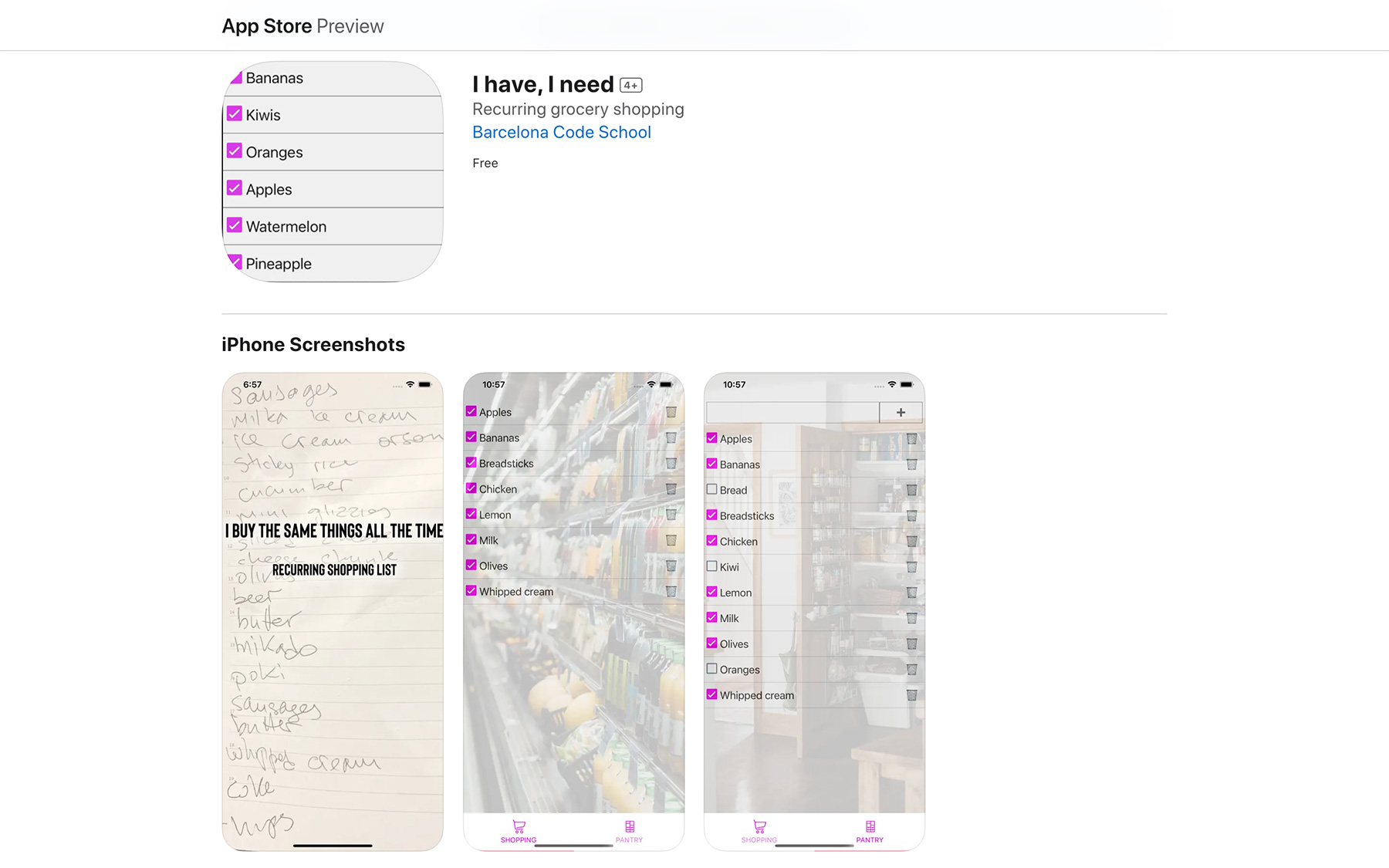This screenshot has width=1389, height=868.
Task: Select the shopping cart icon in bottom bar
Action: point(518,826)
